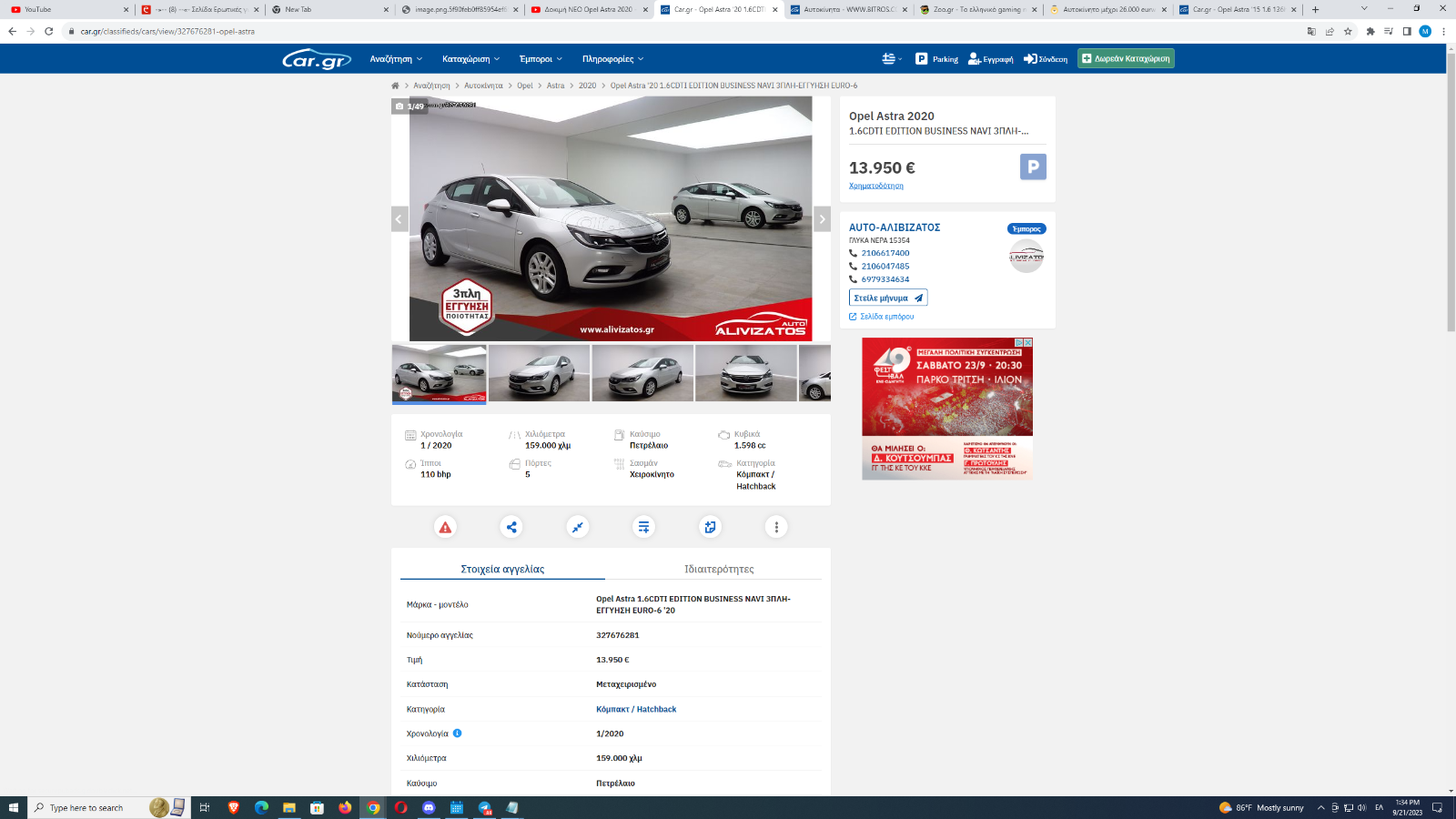
Task: Open the three-dot more options icon
Action: 776,527
